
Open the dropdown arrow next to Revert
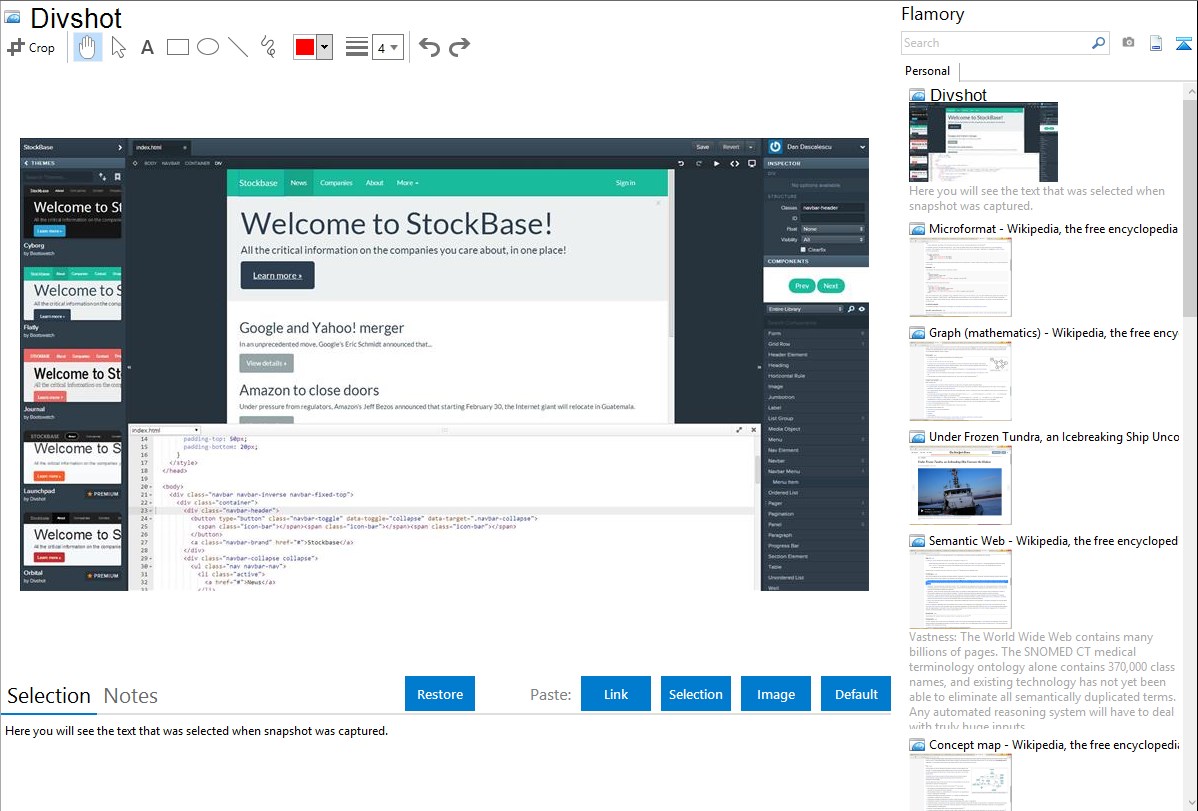coord(750,147)
